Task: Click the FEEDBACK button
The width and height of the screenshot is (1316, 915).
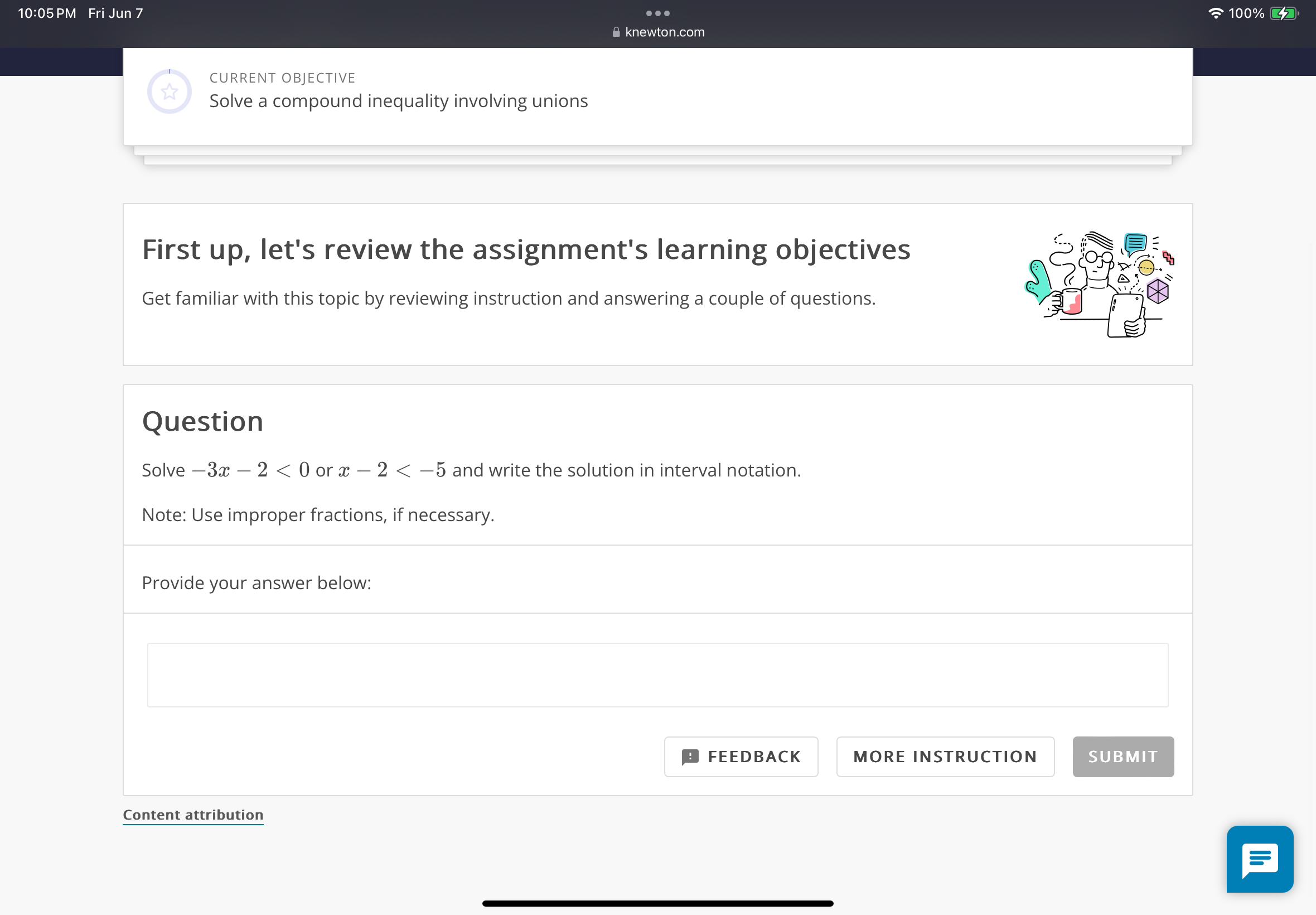Action: (x=741, y=756)
